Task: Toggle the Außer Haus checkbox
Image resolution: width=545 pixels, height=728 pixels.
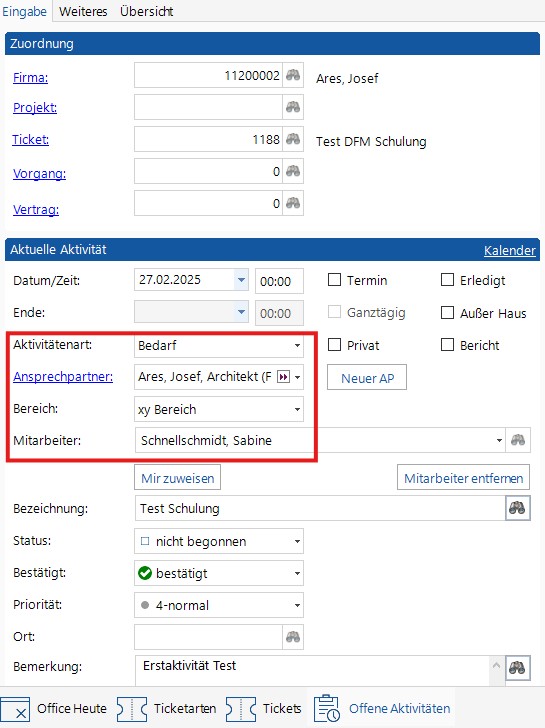Action: click(447, 312)
